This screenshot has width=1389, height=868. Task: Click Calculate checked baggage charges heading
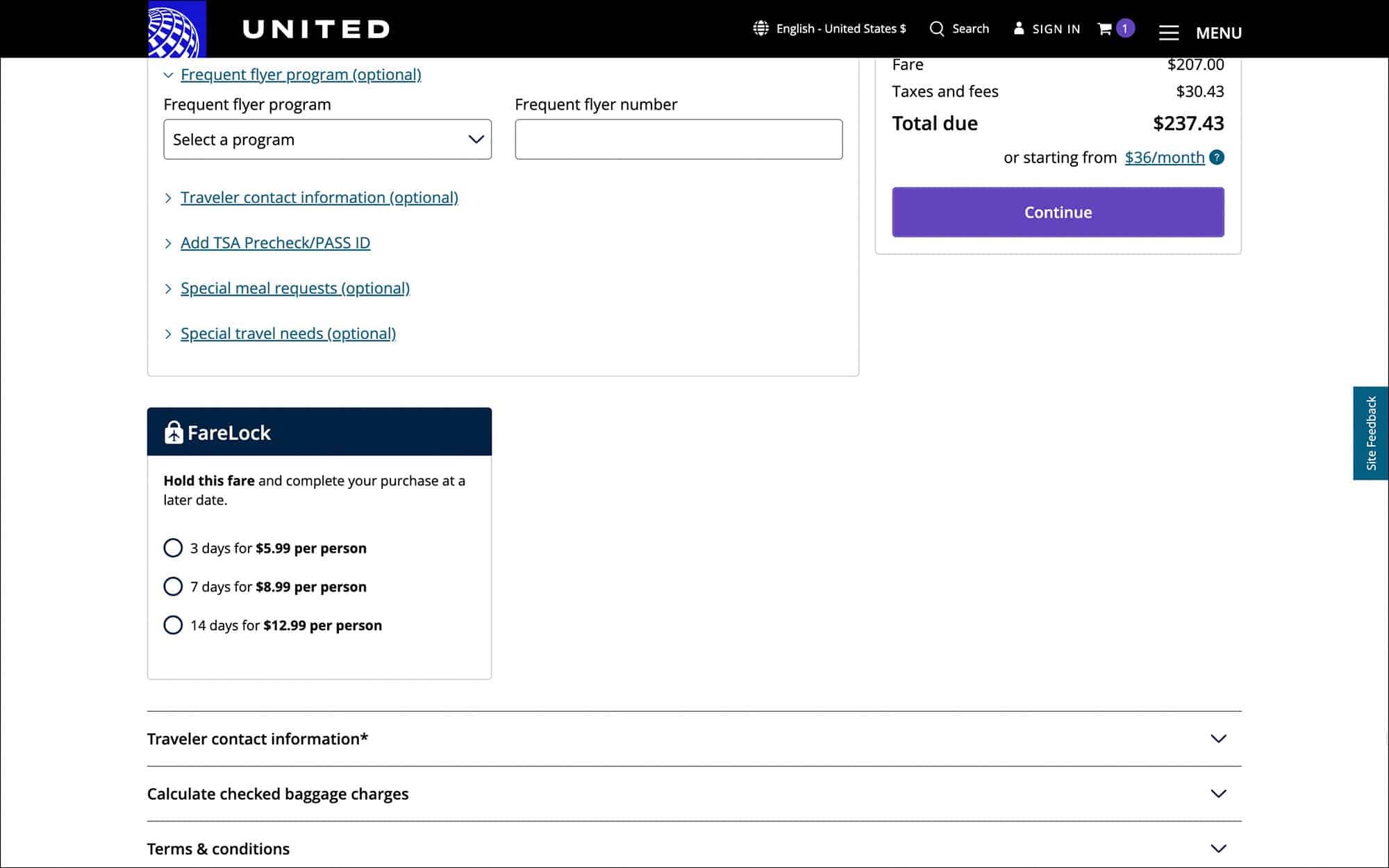point(278,794)
